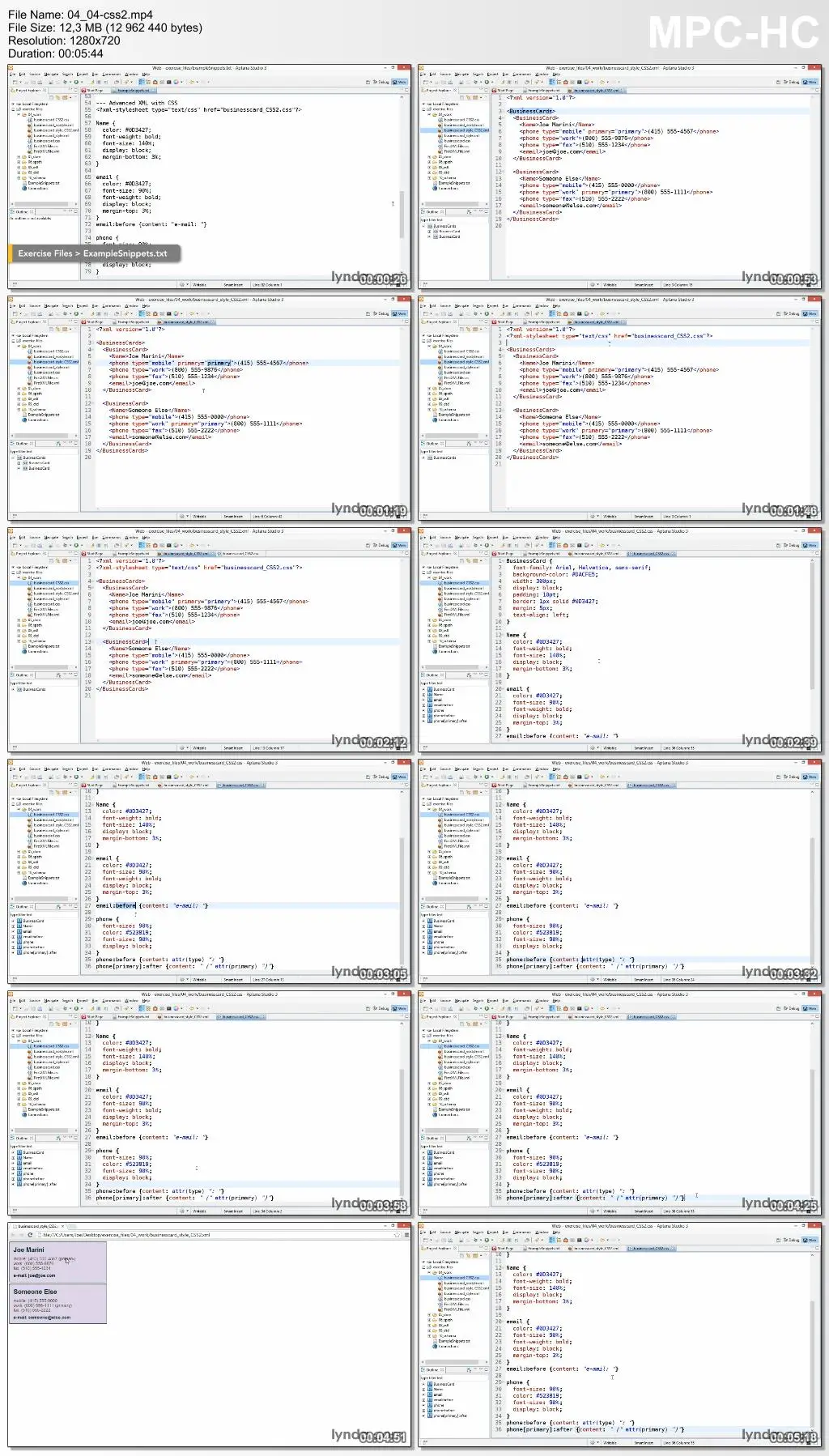Image resolution: width=829 pixels, height=1456 pixels.
Task: Select the thumbnail at timestamp 00:01:19
Action: pyautogui.click(x=210, y=408)
